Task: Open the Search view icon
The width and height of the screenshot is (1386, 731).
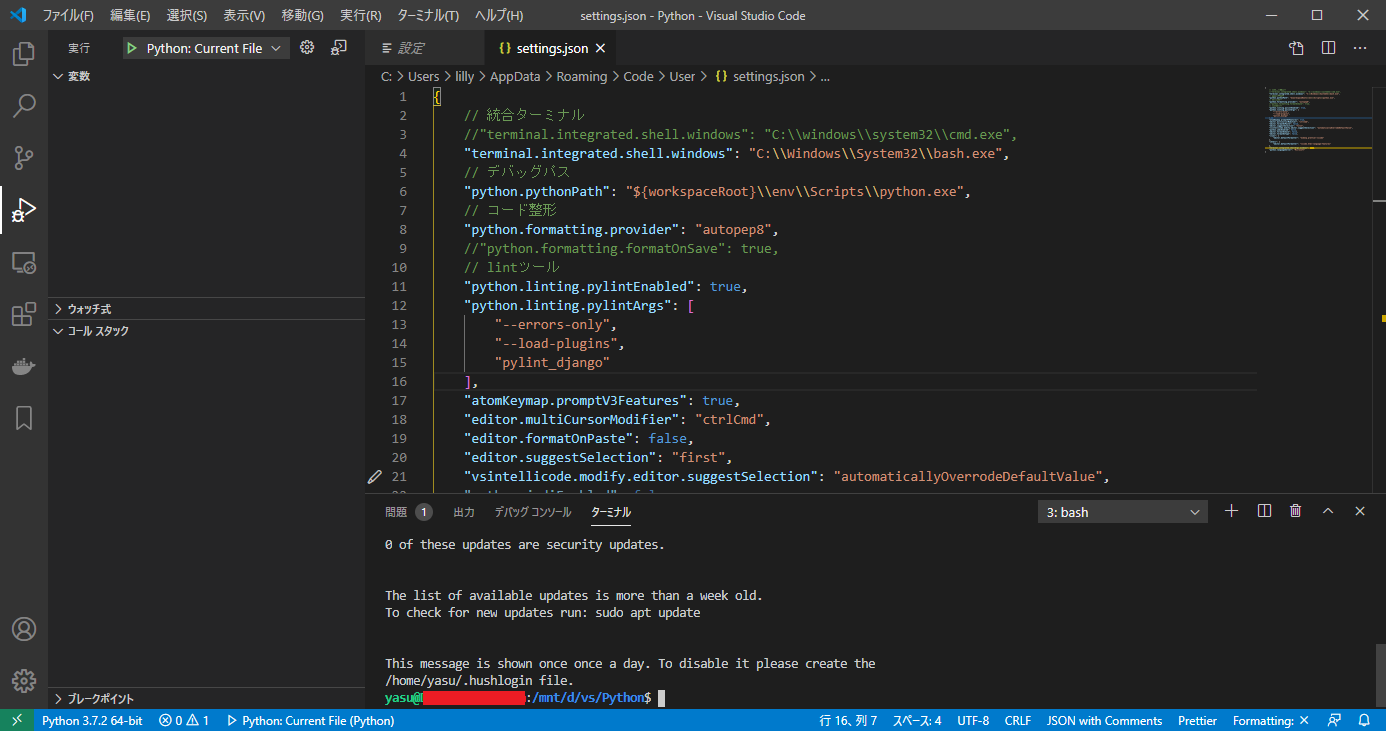Action: point(24,105)
